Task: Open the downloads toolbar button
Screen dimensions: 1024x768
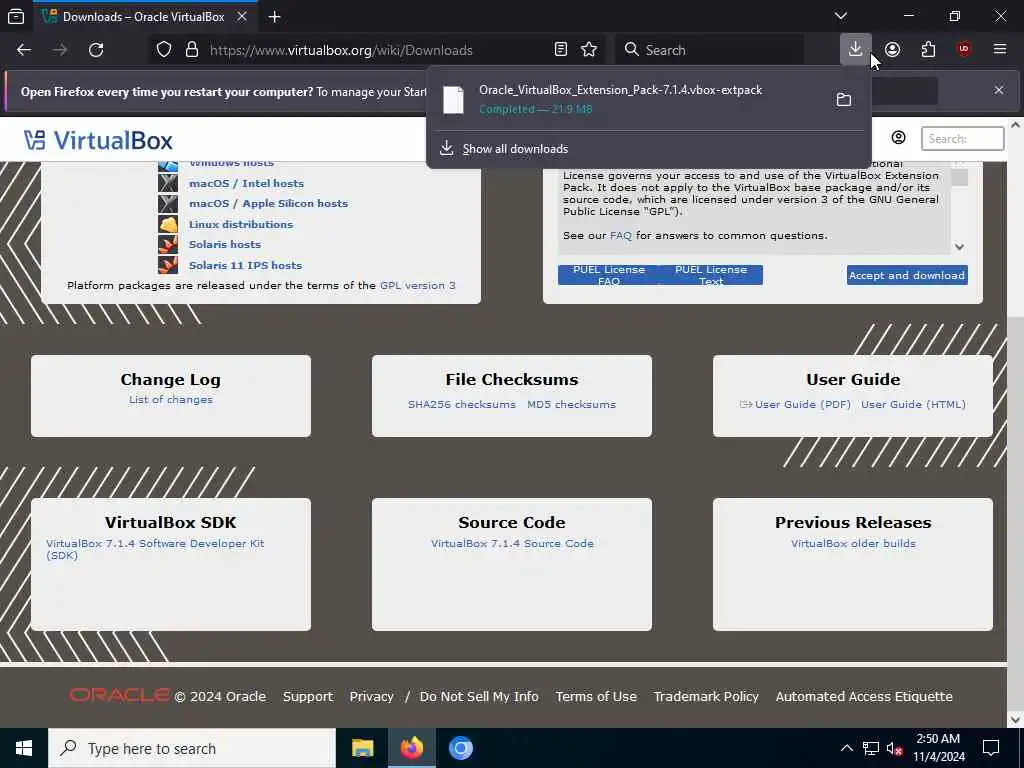Action: (856, 50)
